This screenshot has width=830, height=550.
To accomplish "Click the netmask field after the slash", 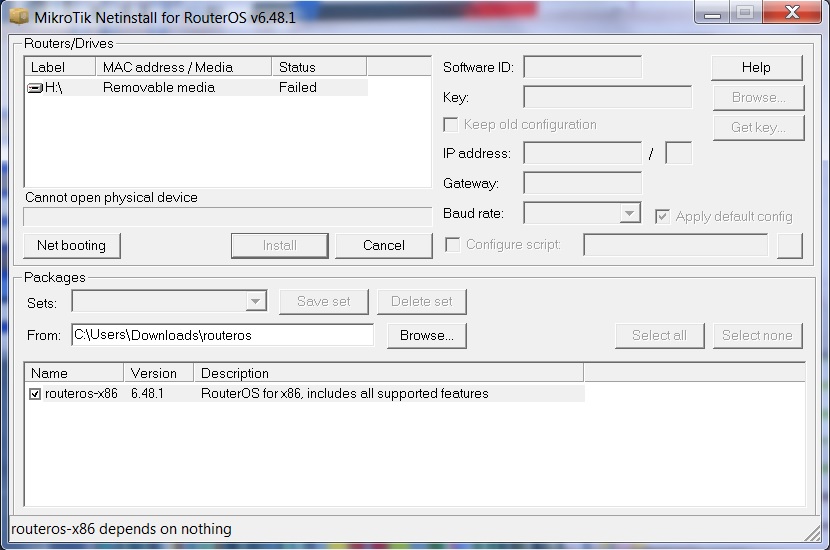I will 678,154.
